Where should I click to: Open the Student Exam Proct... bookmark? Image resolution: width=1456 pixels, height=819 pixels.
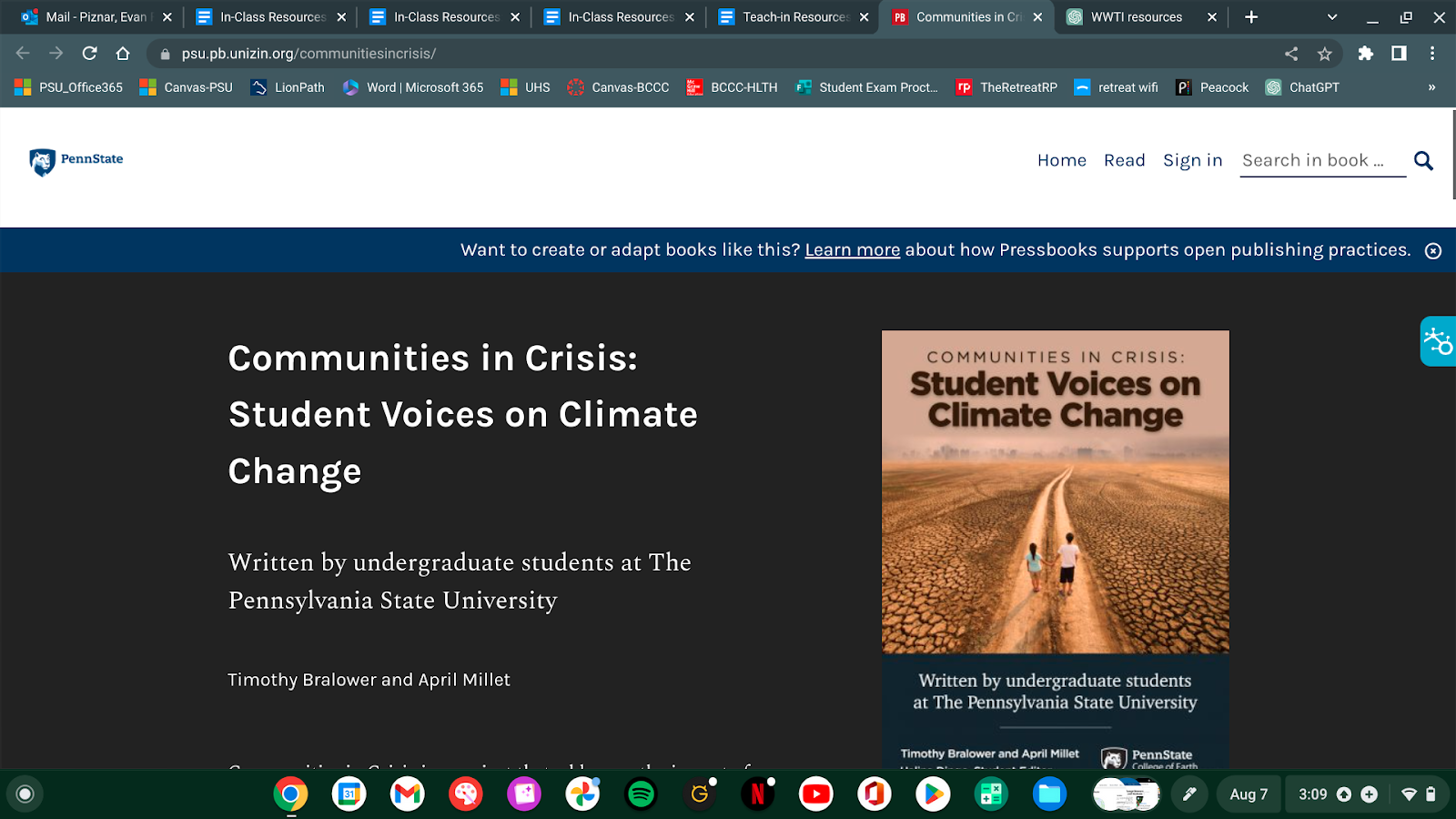866,87
